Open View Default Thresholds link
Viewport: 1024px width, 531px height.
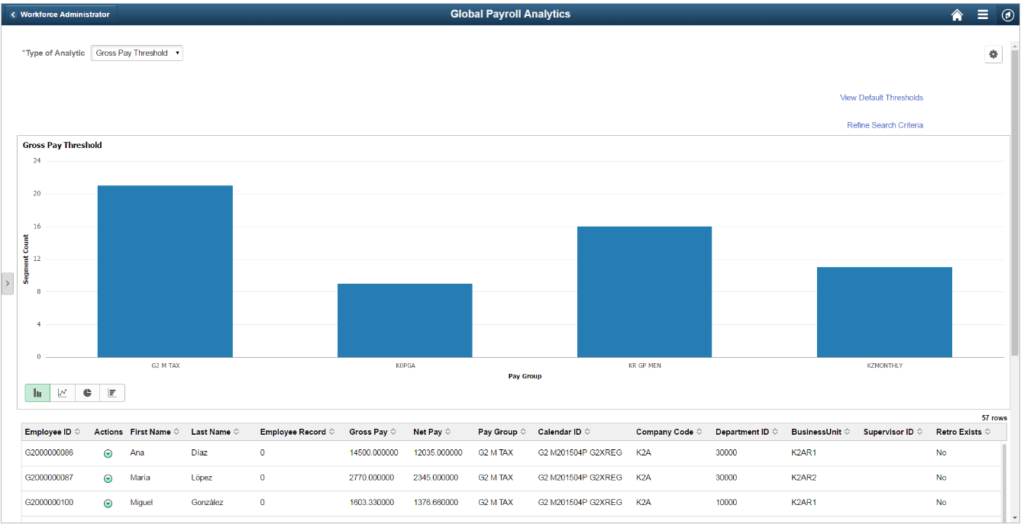tap(881, 97)
